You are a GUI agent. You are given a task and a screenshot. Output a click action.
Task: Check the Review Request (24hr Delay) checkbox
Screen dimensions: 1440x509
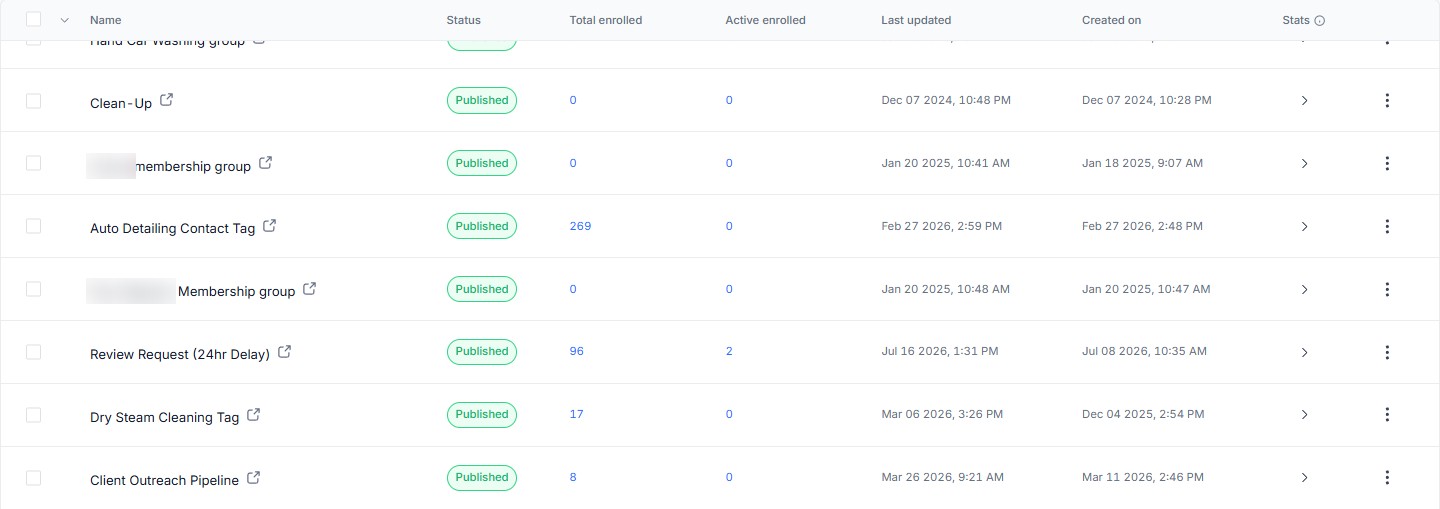[34, 352]
